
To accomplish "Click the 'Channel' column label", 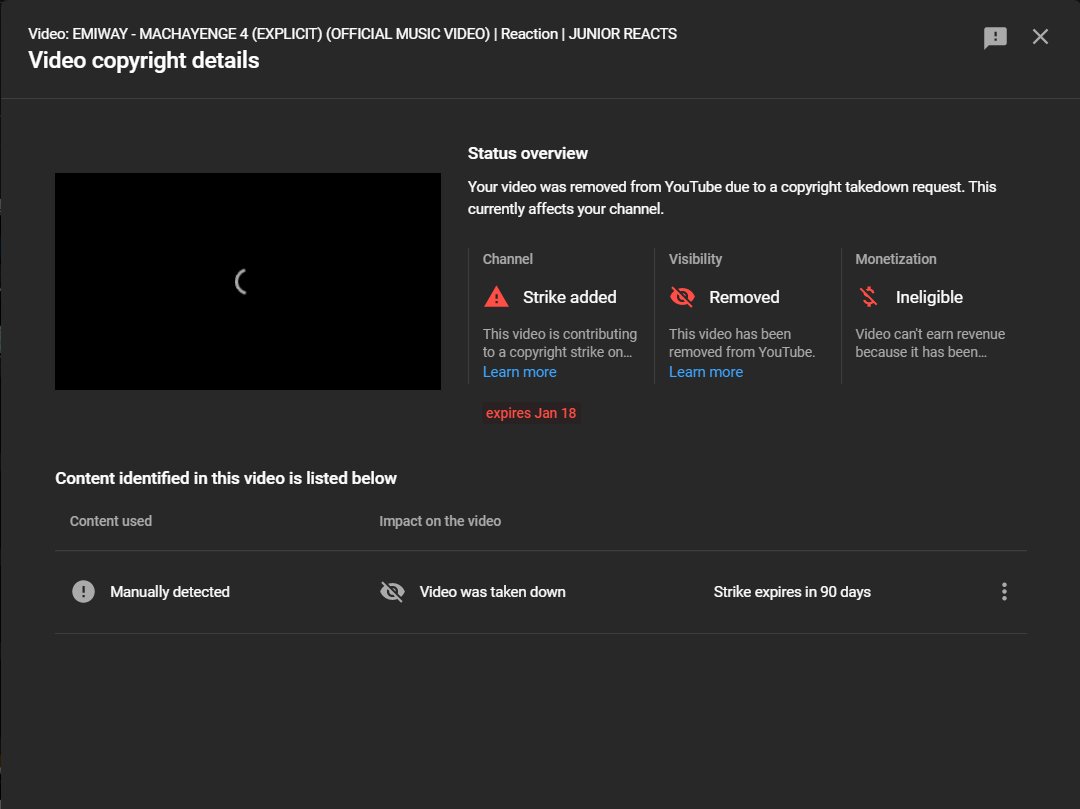I will [508, 259].
